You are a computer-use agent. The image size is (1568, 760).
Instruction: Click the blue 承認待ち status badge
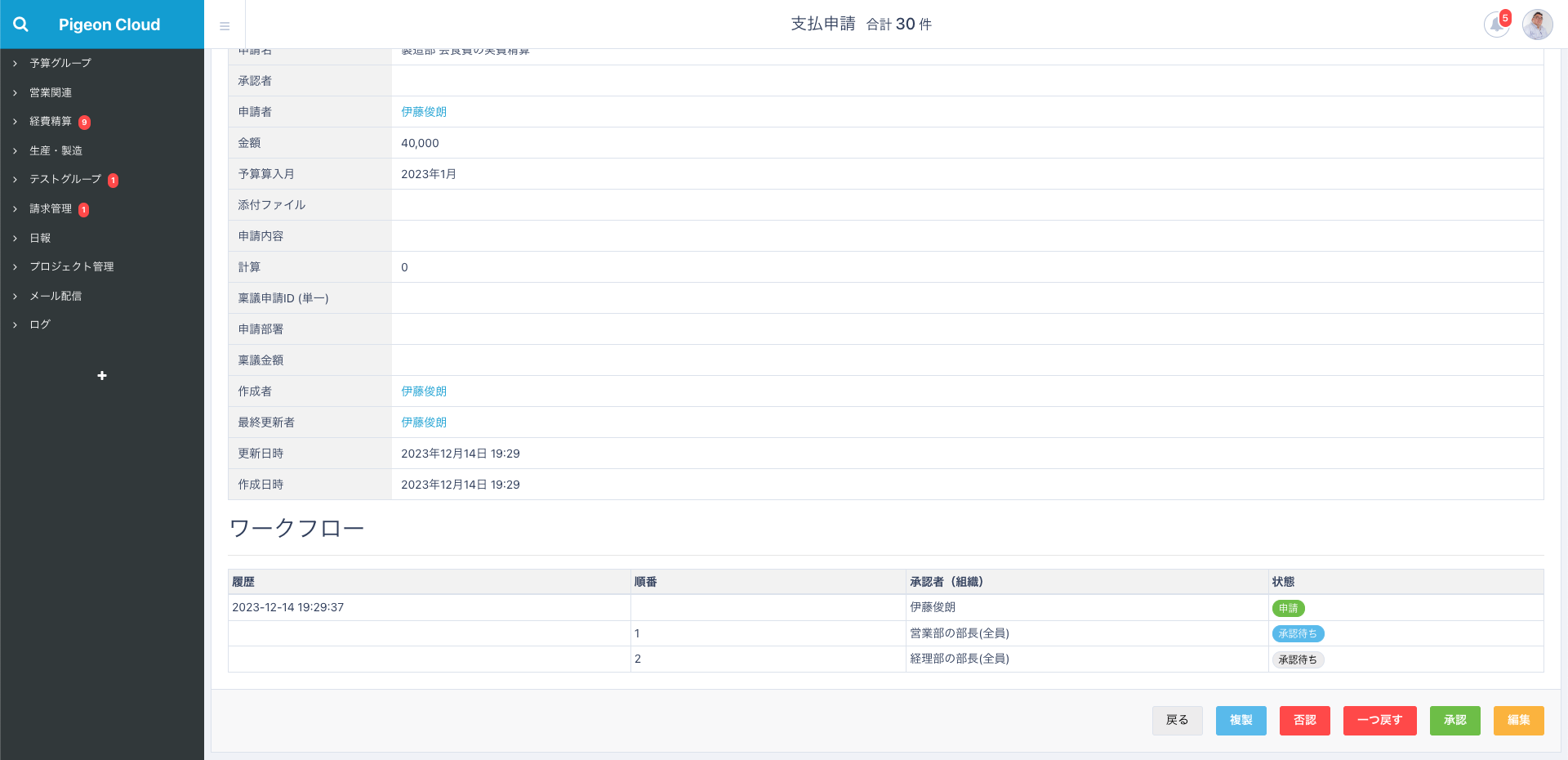pyautogui.click(x=1298, y=633)
